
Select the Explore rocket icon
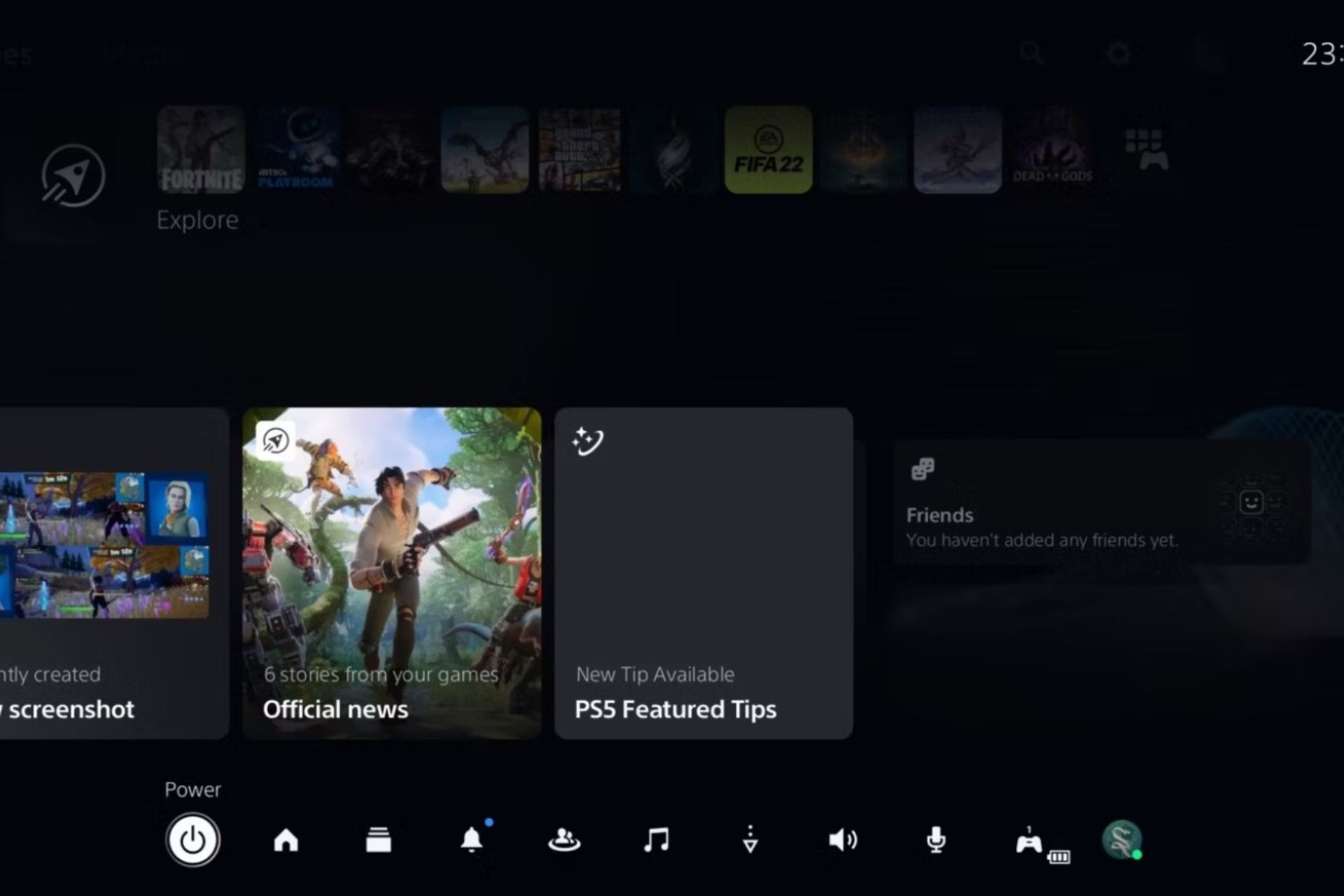[73, 176]
